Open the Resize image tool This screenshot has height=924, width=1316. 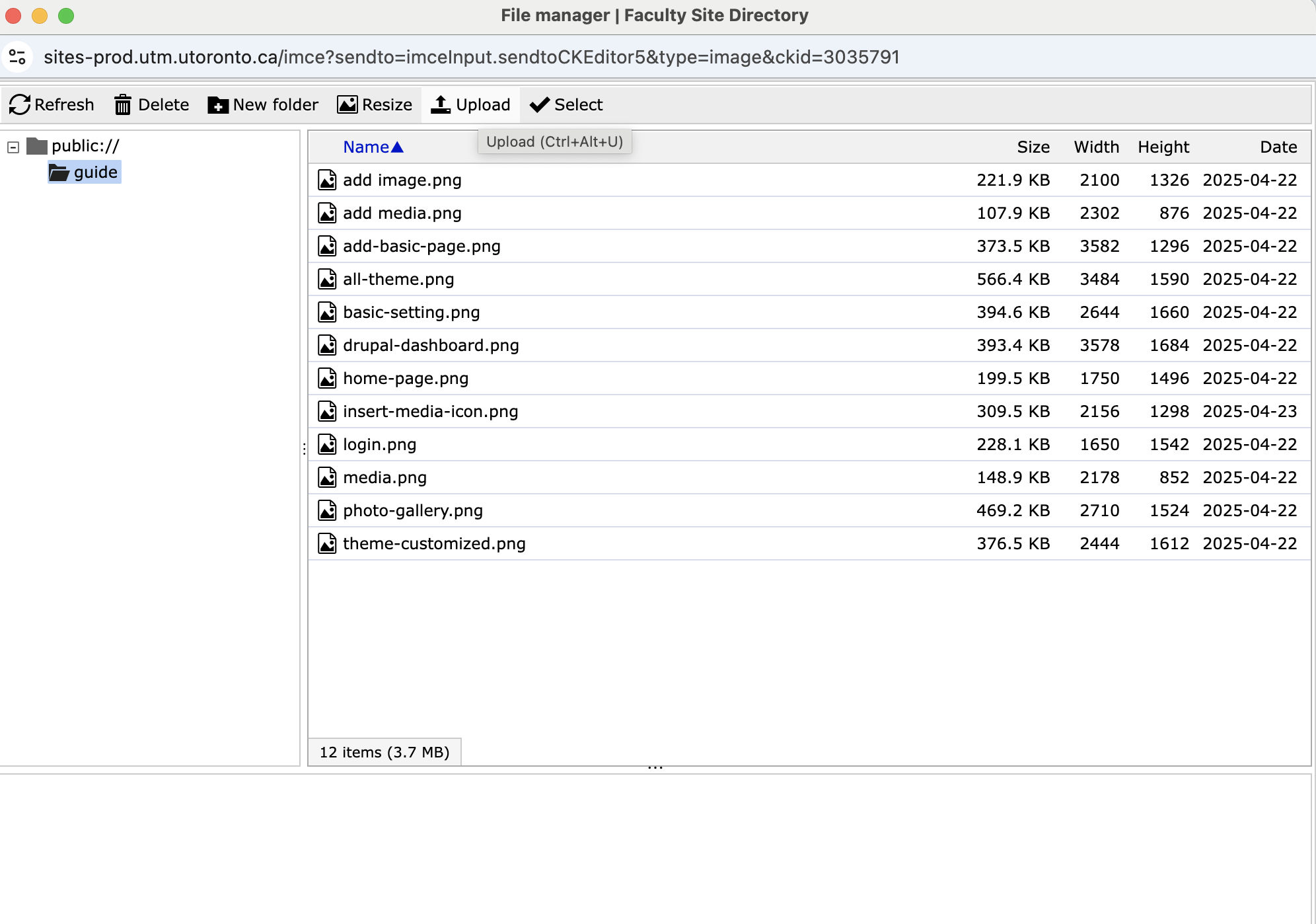coord(375,104)
